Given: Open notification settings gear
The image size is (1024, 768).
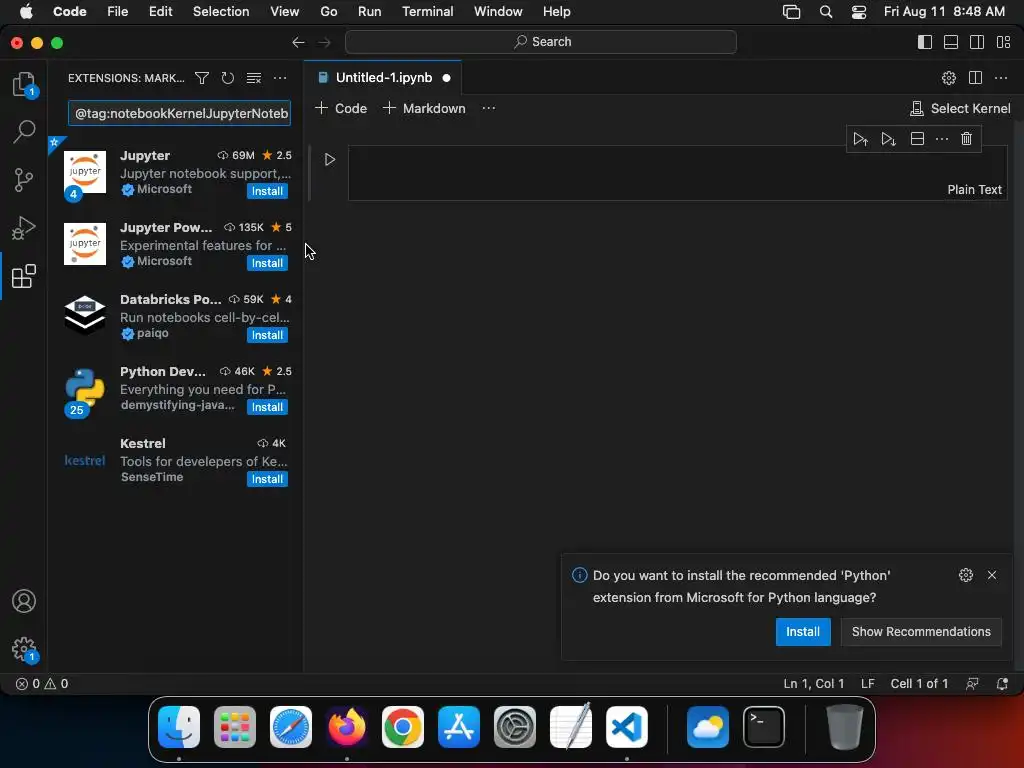Looking at the screenshot, I should tap(966, 575).
